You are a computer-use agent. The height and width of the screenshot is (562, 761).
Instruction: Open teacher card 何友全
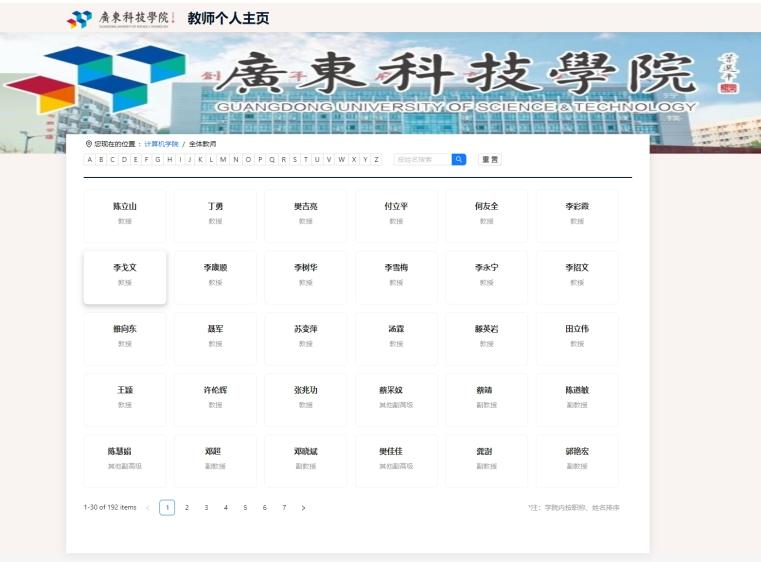point(487,216)
